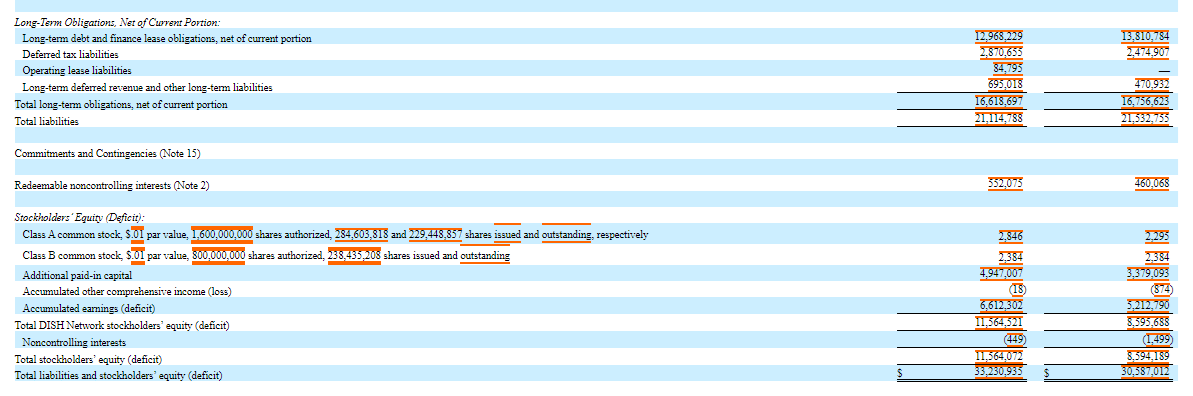Click the 30,587,012 total liabilities and equity value

click(x=1146, y=372)
